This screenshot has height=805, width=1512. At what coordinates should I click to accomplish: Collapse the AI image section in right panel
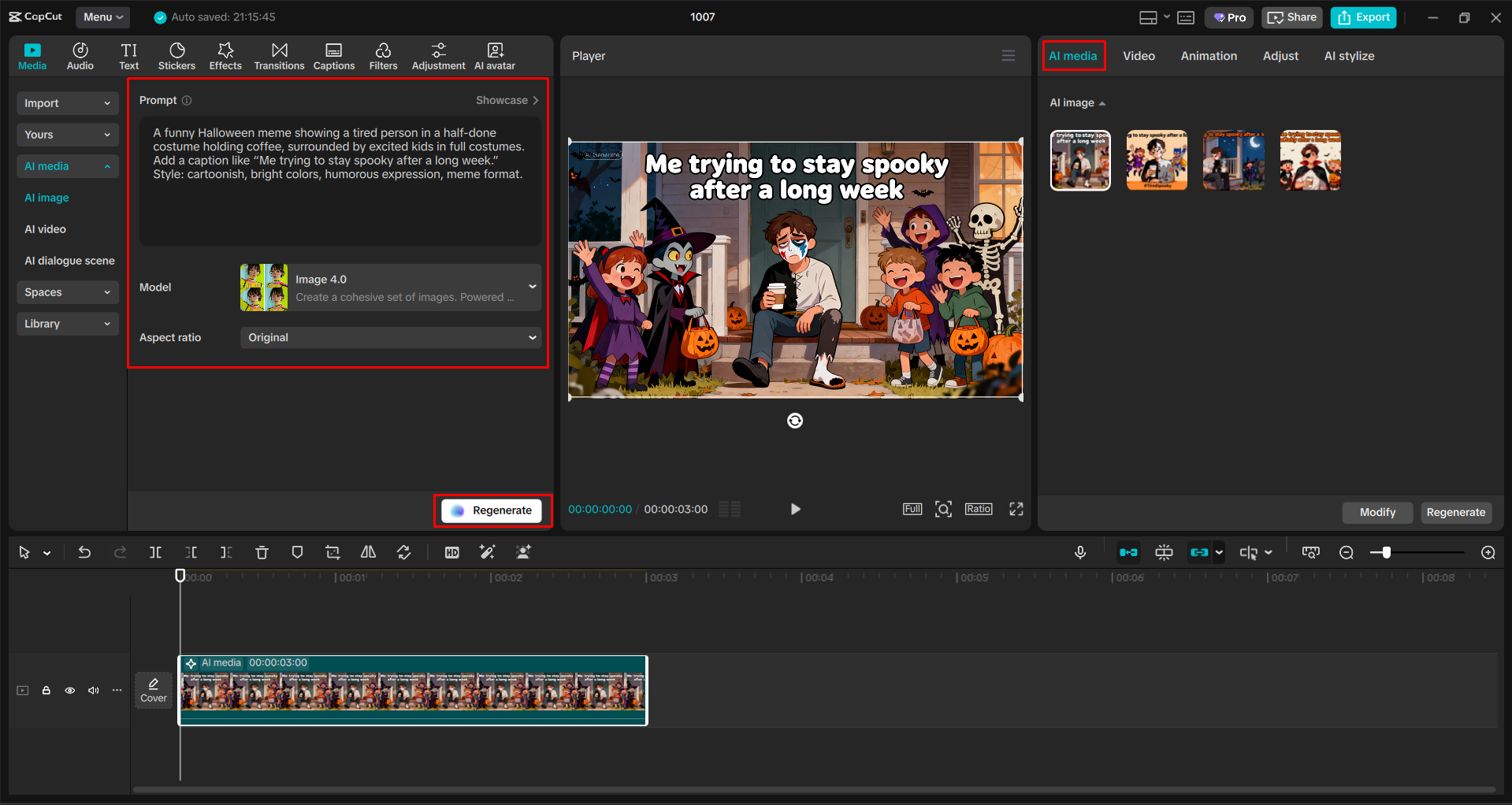pyautogui.click(x=1101, y=102)
